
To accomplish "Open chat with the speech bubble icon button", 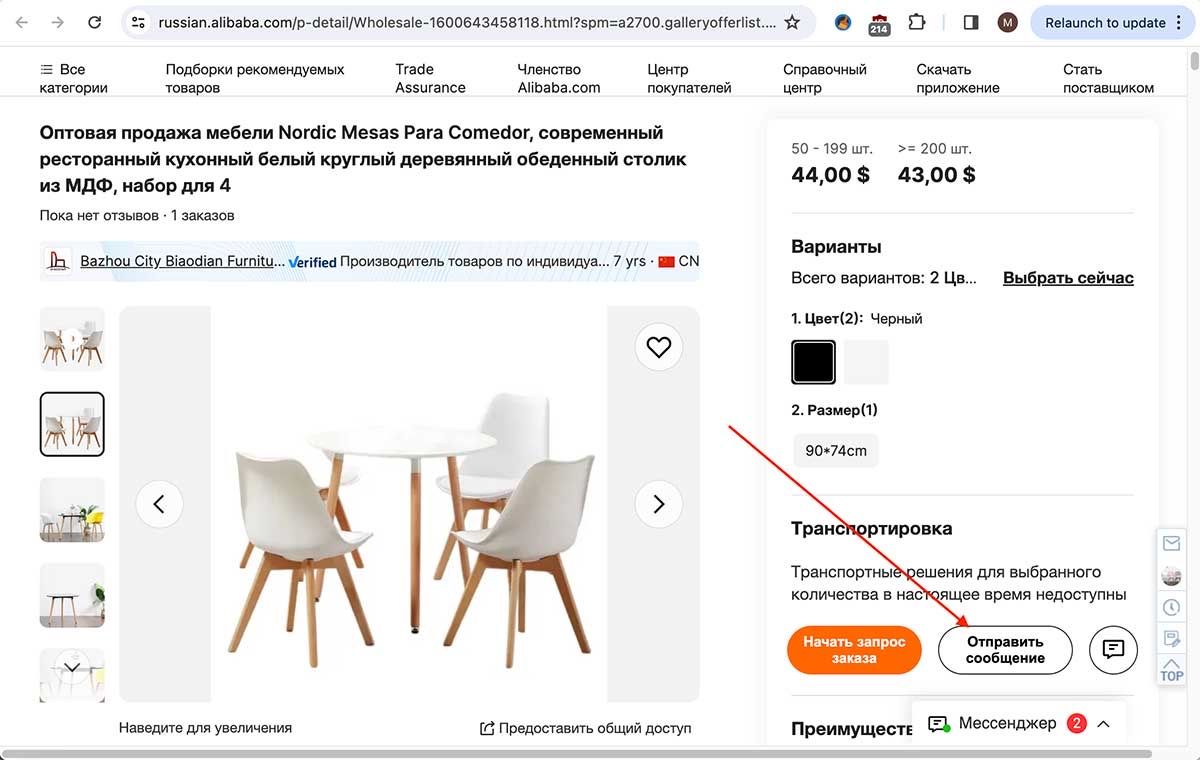I will tap(1113, 650).
